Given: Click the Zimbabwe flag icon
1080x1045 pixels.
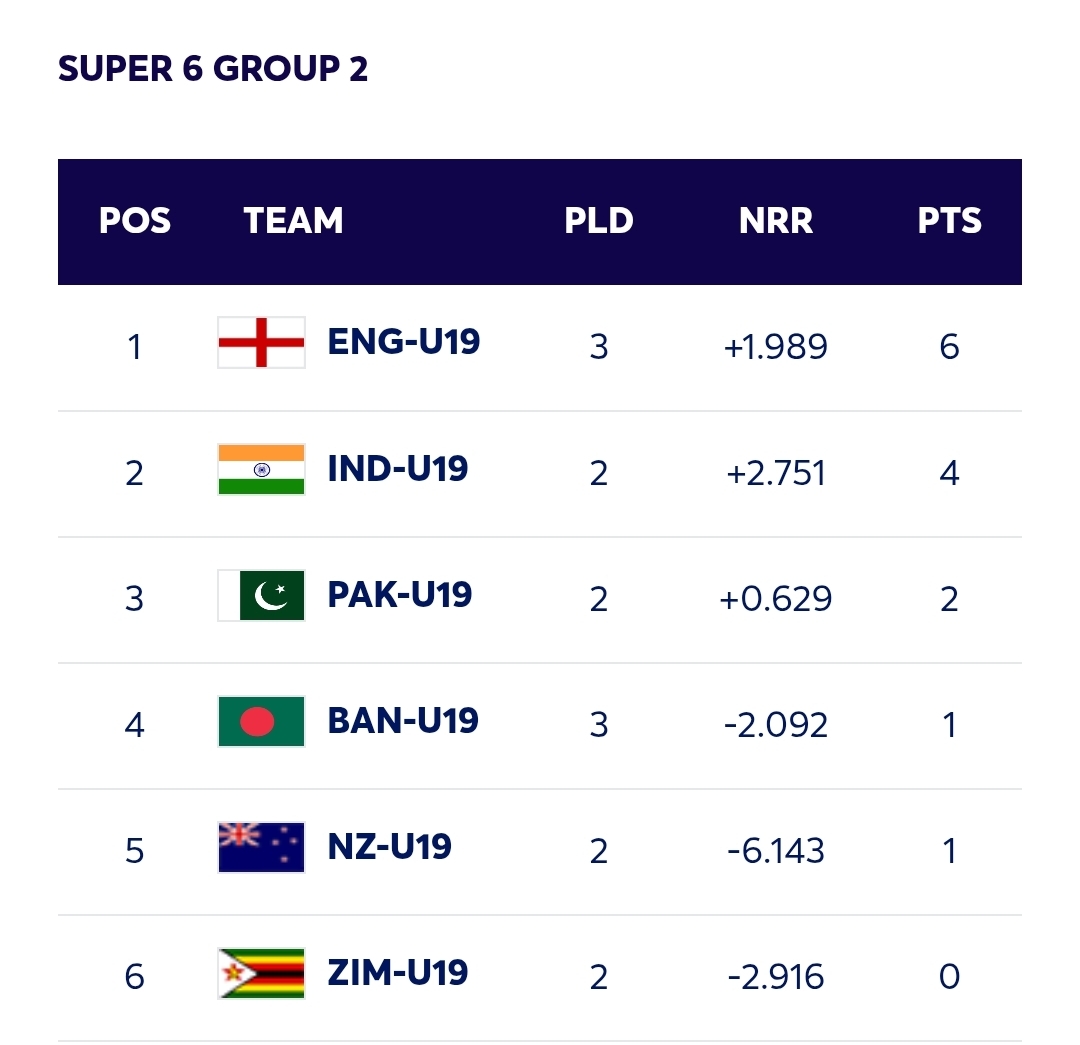Looking at the screenshot, I should pos(261,973).
